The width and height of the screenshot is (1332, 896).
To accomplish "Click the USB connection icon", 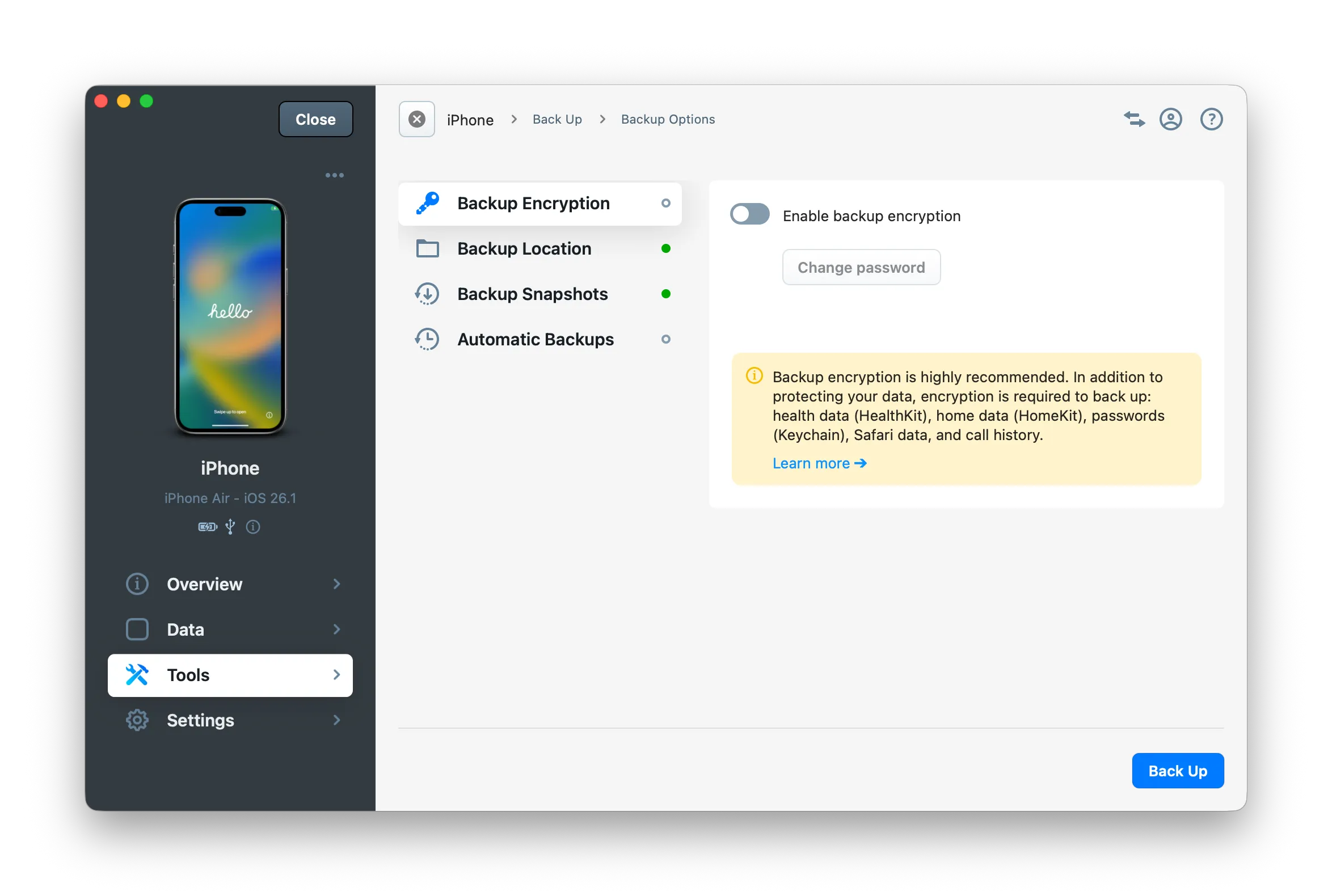I will click(230, 526).
